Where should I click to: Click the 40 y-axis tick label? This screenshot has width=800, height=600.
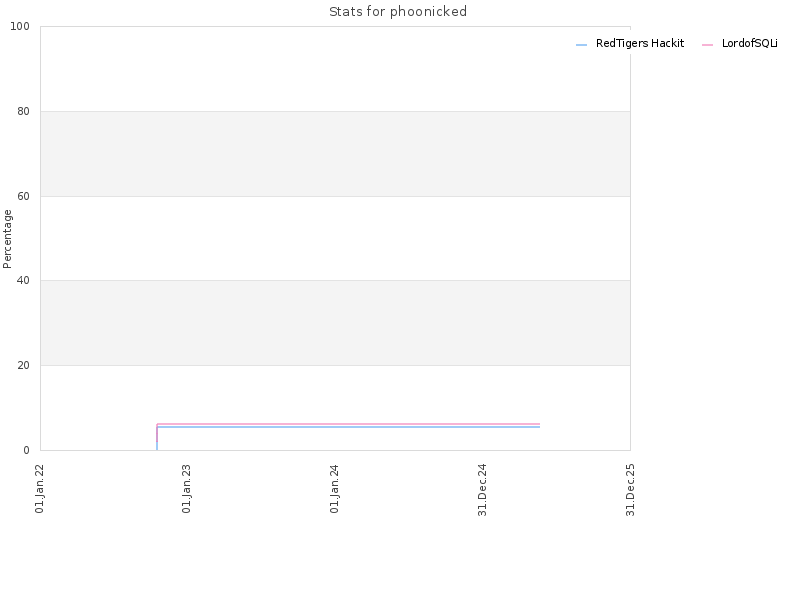point(23,281)
